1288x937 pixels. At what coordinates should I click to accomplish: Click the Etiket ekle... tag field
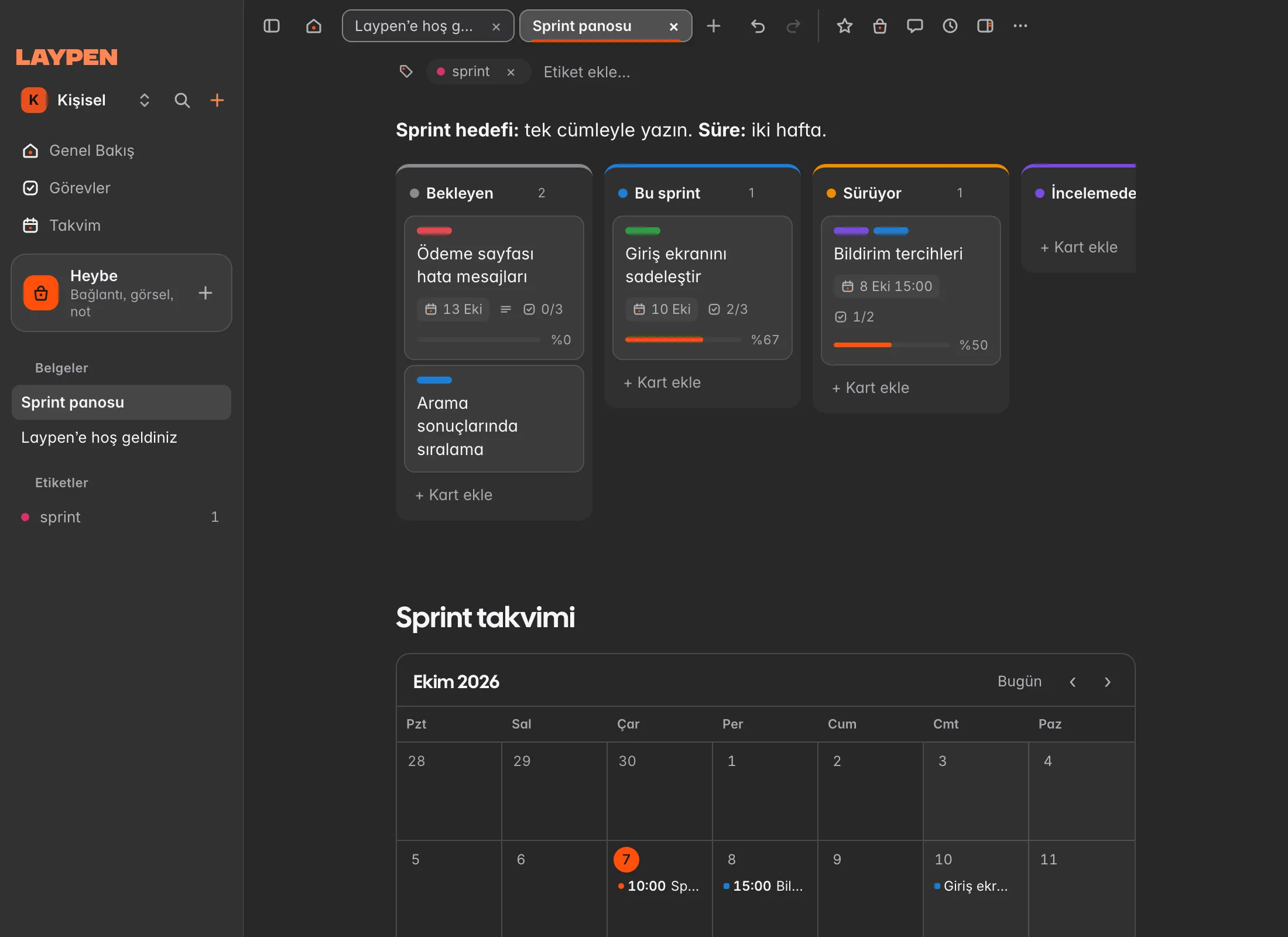pos(587,72)
